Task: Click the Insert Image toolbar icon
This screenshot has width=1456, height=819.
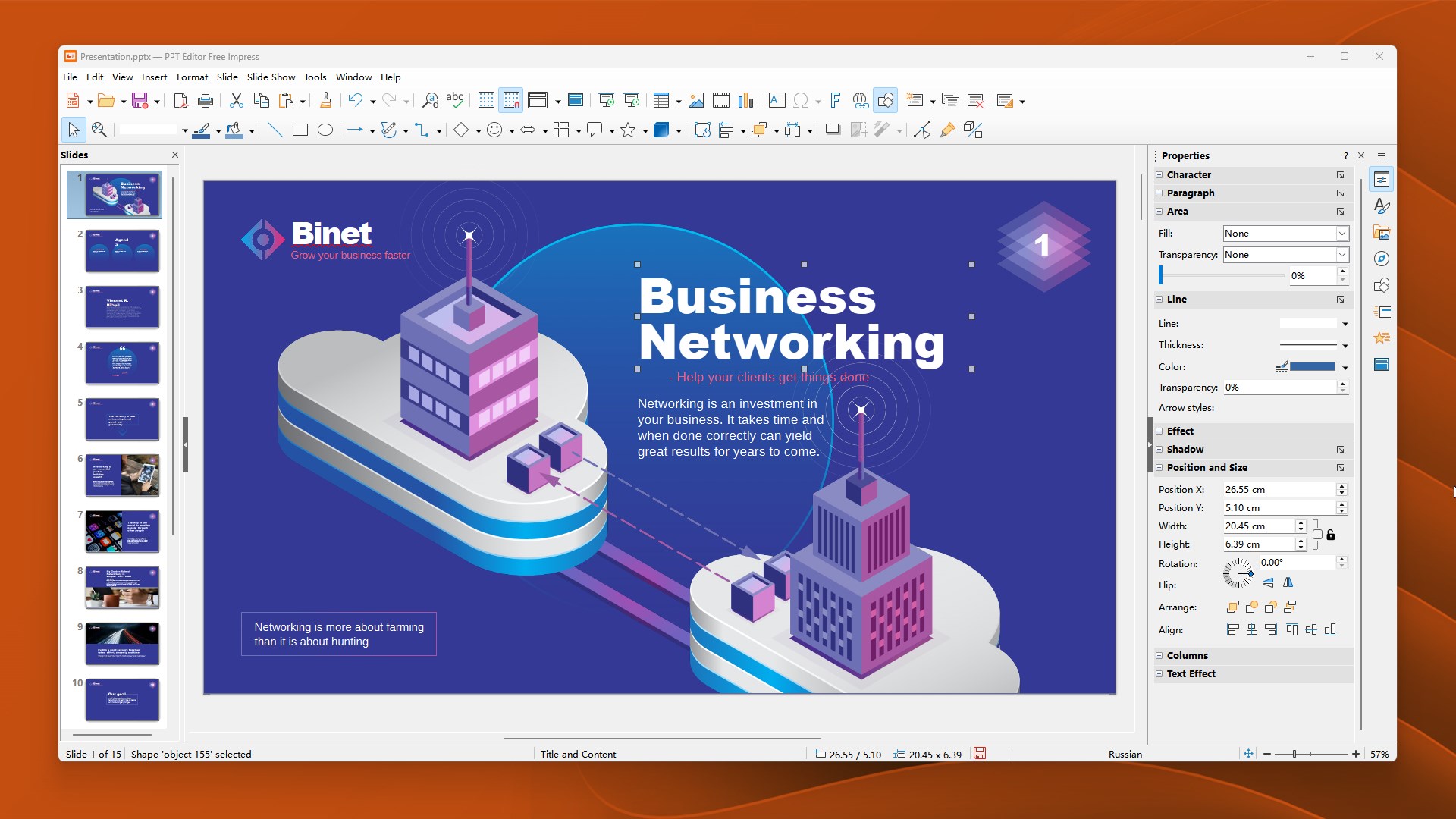Action: (x=695, y=101)
